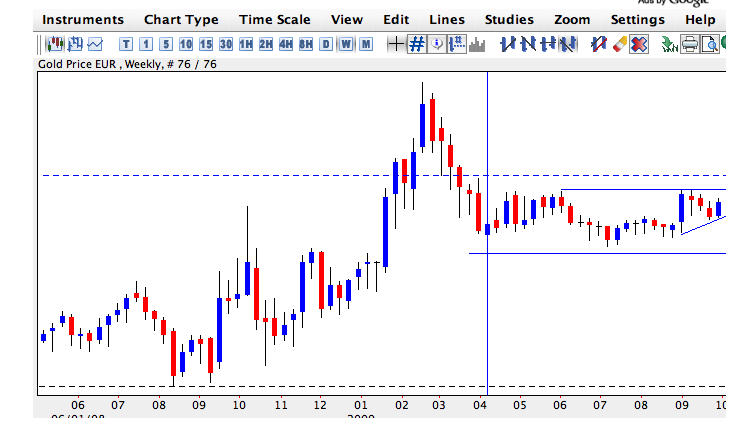Toggle the chart grid button
Screen dimensions: 750x424
(x=417, y=43)
